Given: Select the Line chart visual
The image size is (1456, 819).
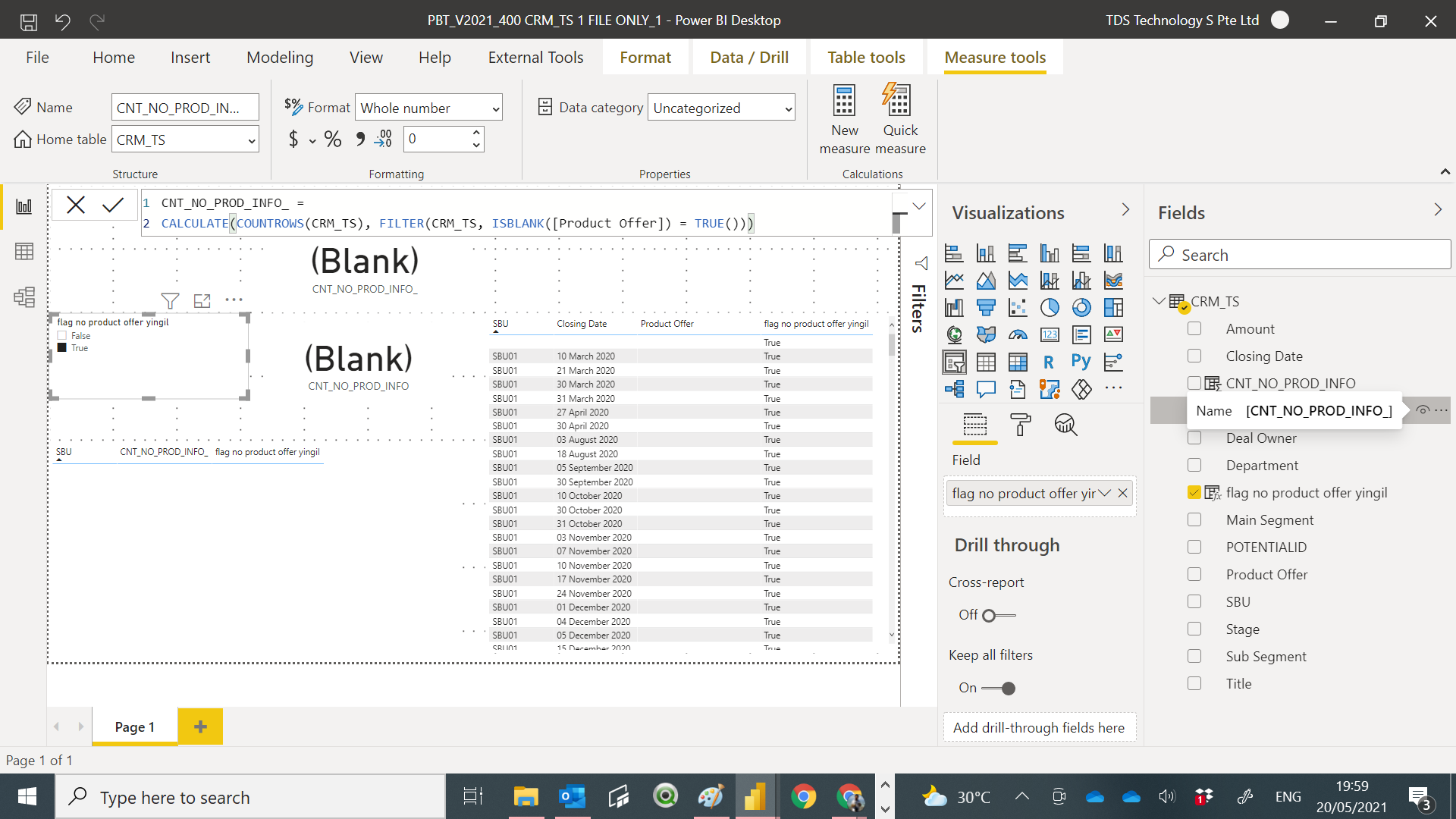Looking at the screenshot, I should click(x=954, y=281).
